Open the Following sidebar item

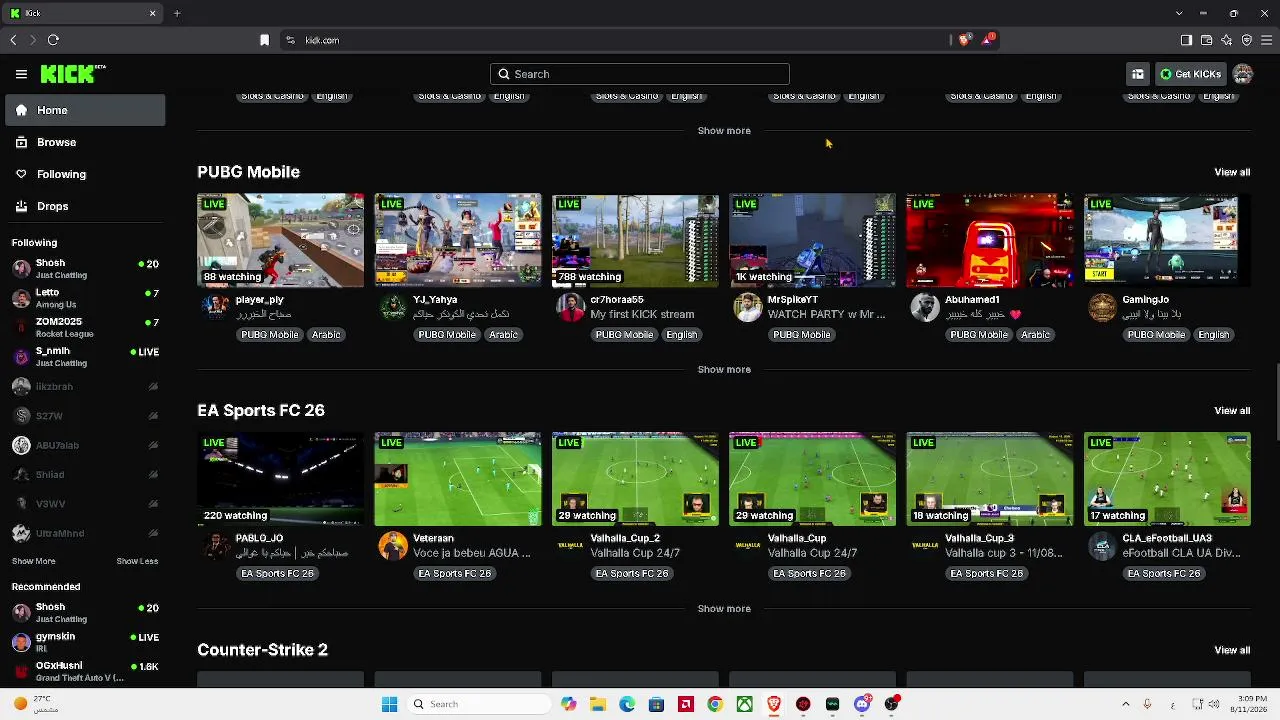pyautogui.click(x=86, y=174)
